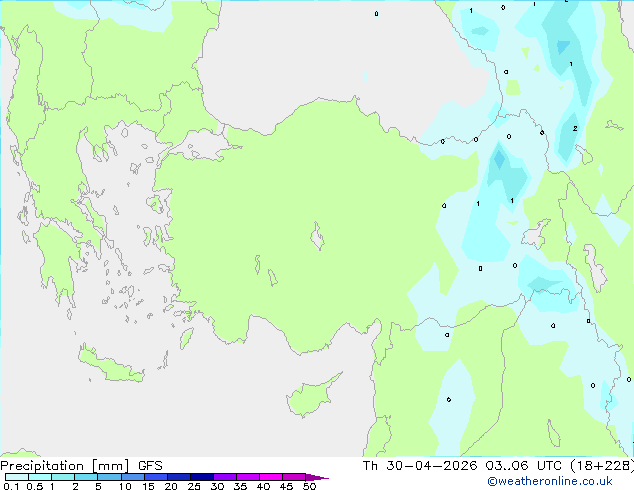Choose the 25–30 mm dark navy legend box

point(202,477)
